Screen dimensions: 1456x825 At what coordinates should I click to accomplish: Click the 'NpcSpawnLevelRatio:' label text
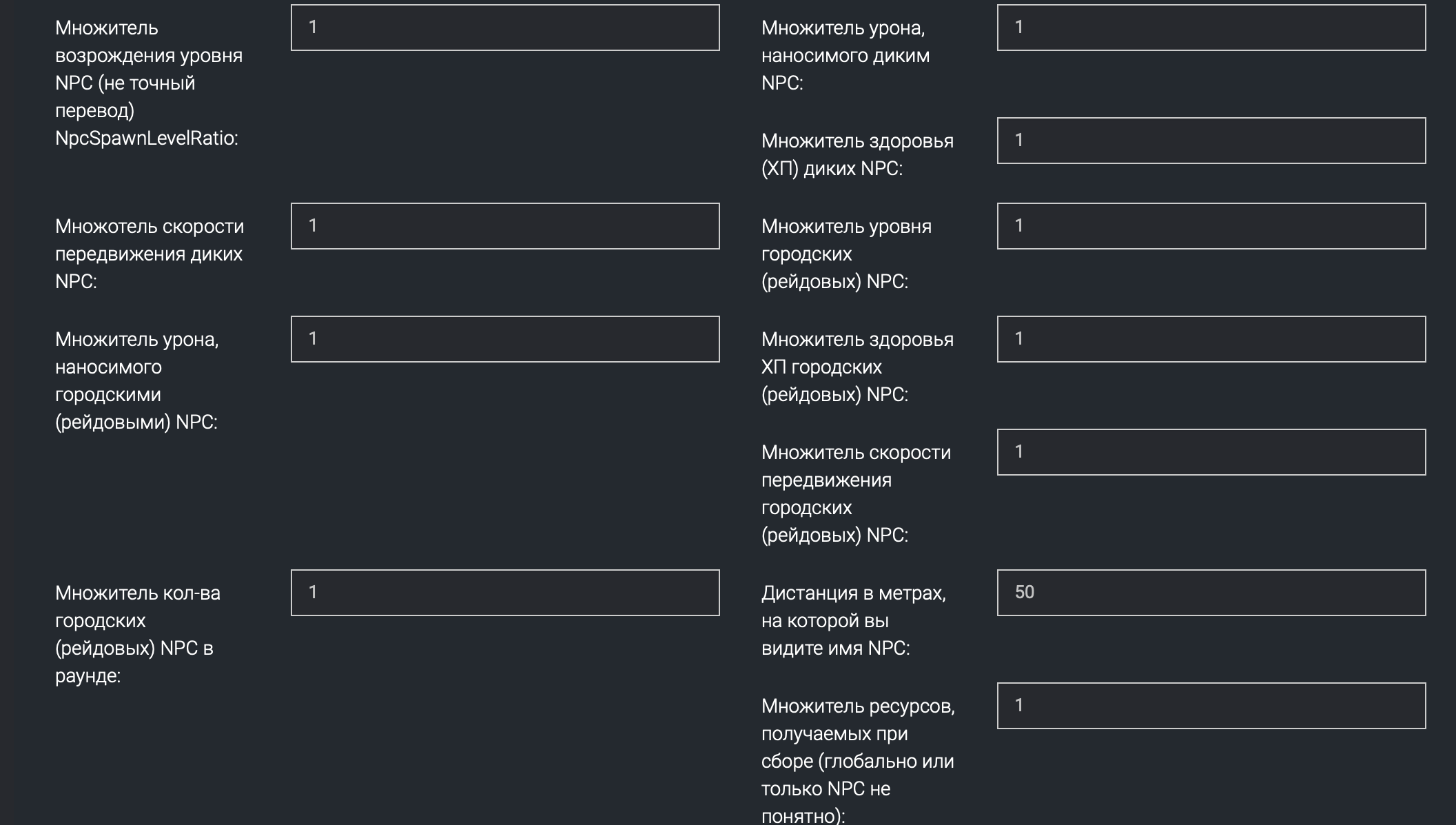[146, 138]
